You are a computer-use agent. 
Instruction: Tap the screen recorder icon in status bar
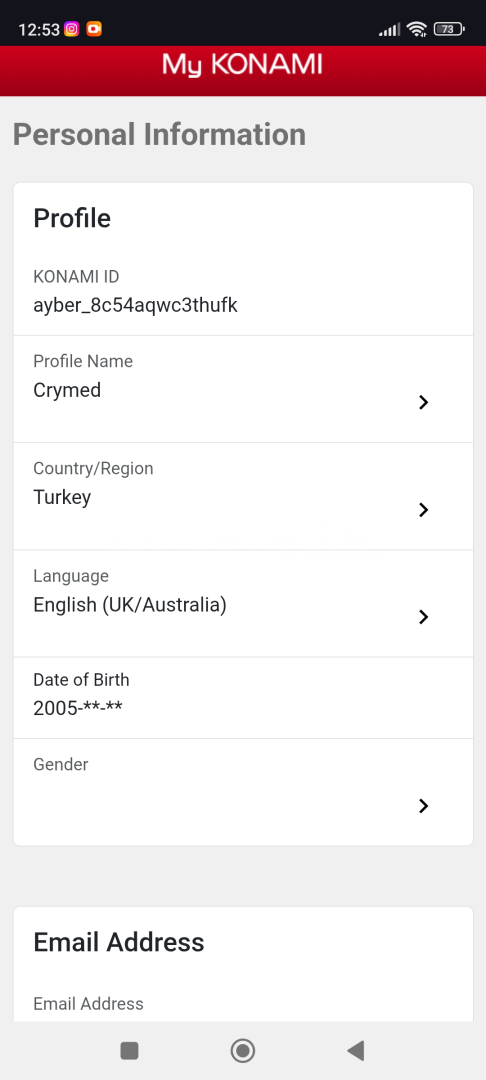coord(94,29)
